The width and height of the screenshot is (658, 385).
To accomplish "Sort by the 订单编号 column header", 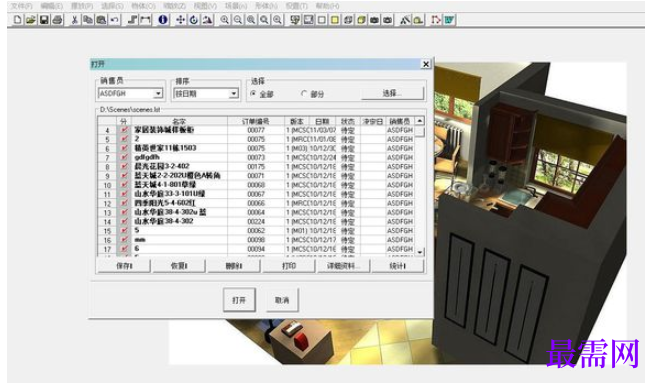I will pyautogui.click(x=256, y=121).
